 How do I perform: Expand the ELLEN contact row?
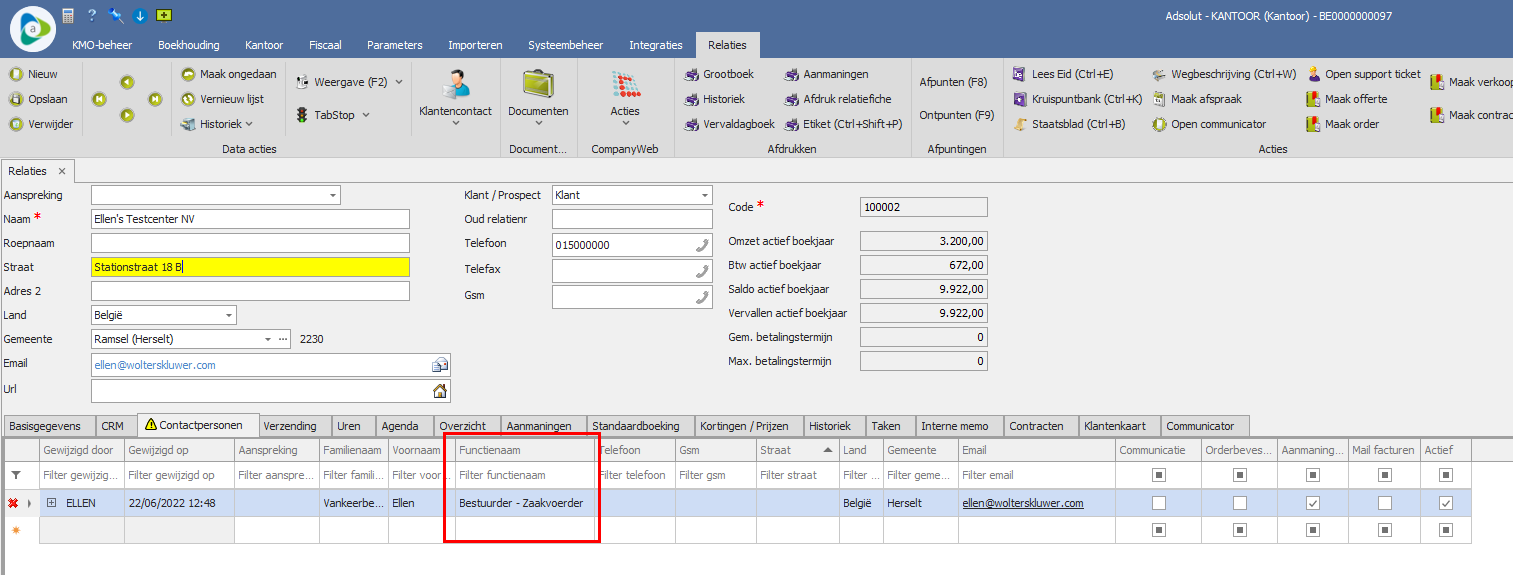coord(52,503)
